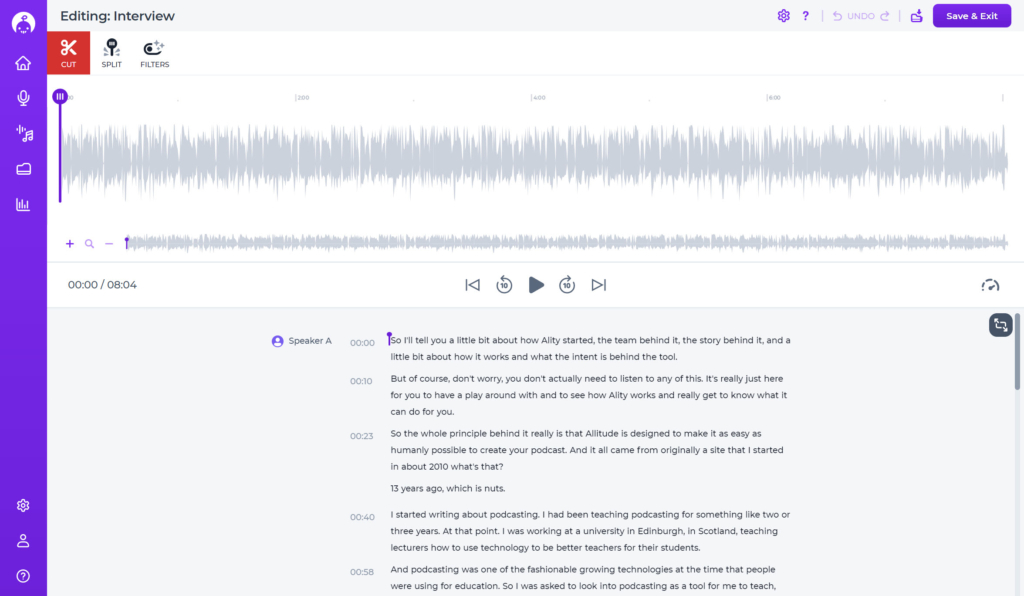Open the microphone recording section
1024x596 pixels.
[24, 98]
